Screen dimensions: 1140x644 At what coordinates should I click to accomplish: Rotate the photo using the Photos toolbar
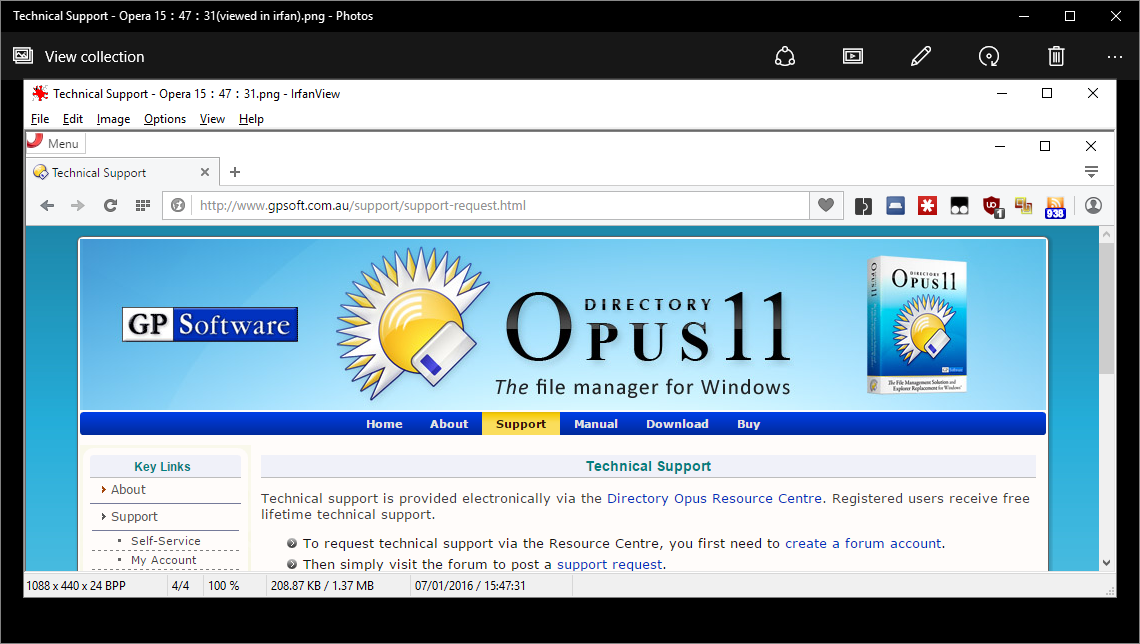point(989,56)
